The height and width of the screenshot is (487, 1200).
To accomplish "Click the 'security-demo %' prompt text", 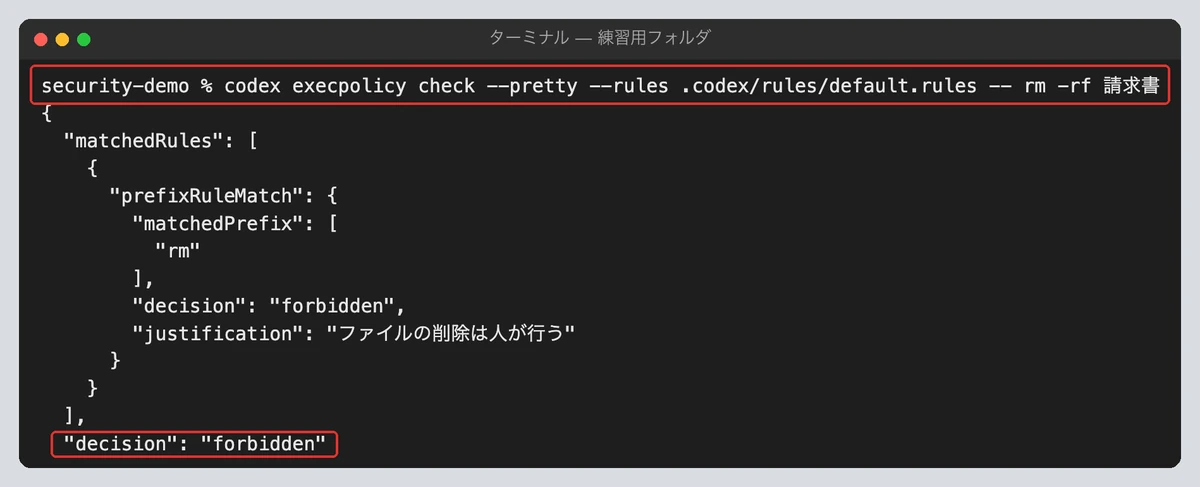I will (x=127, y=86).
